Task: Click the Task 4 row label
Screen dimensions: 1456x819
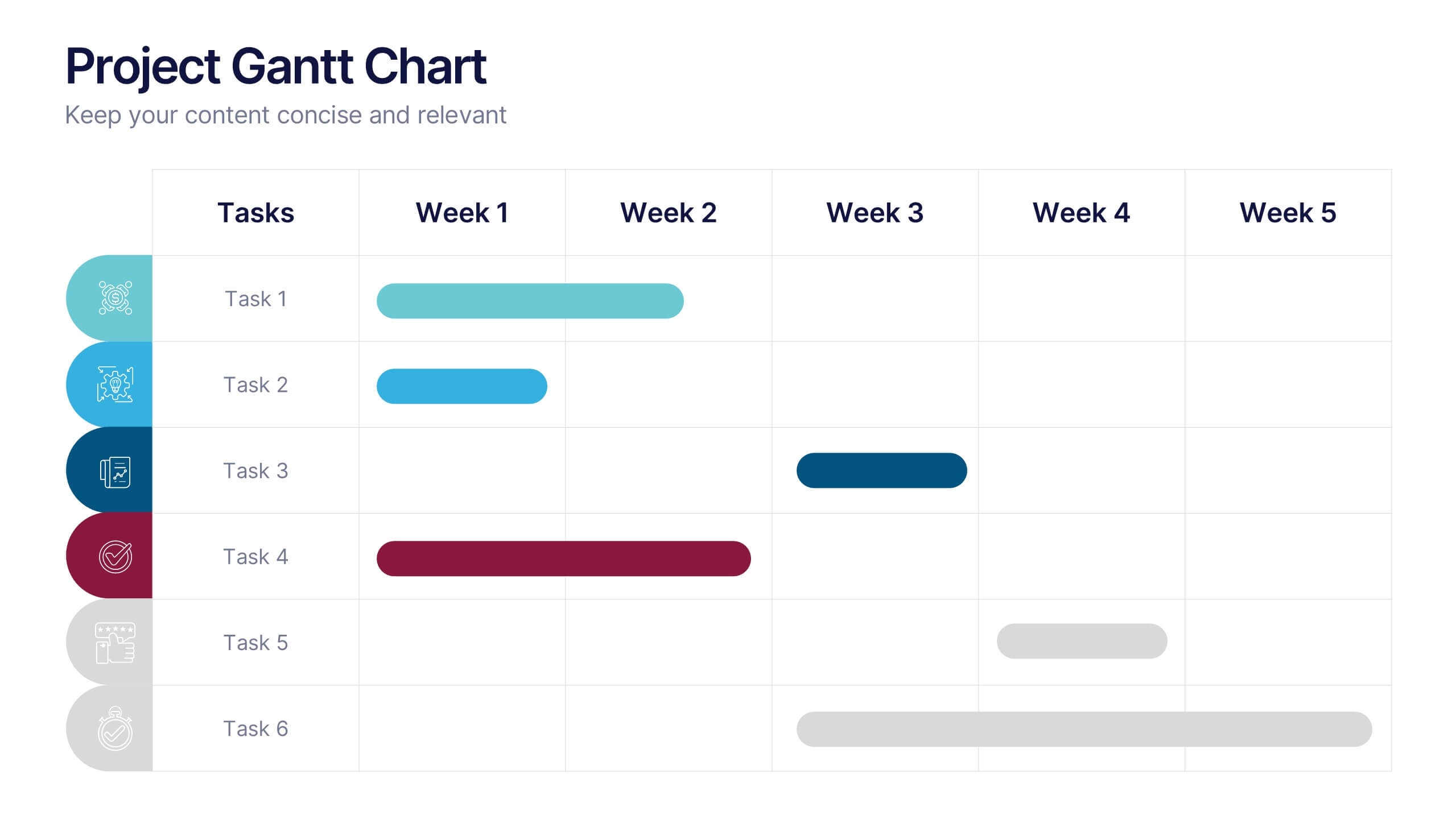Action: pos(255,557)
